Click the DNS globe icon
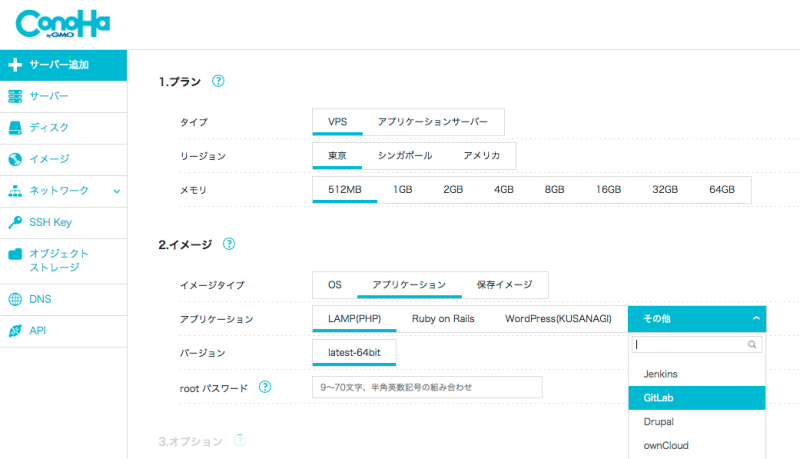 point(15,299)
